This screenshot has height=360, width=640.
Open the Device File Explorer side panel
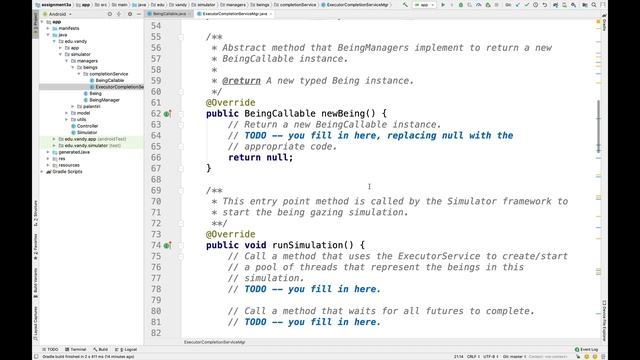(x=604, y=320)
